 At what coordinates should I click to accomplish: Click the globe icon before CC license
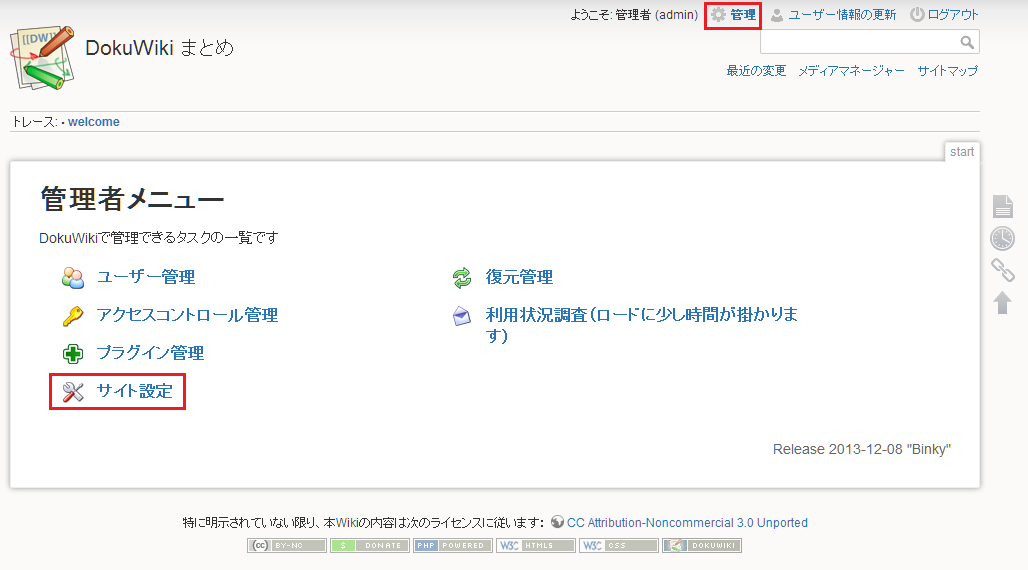[557, 522]
